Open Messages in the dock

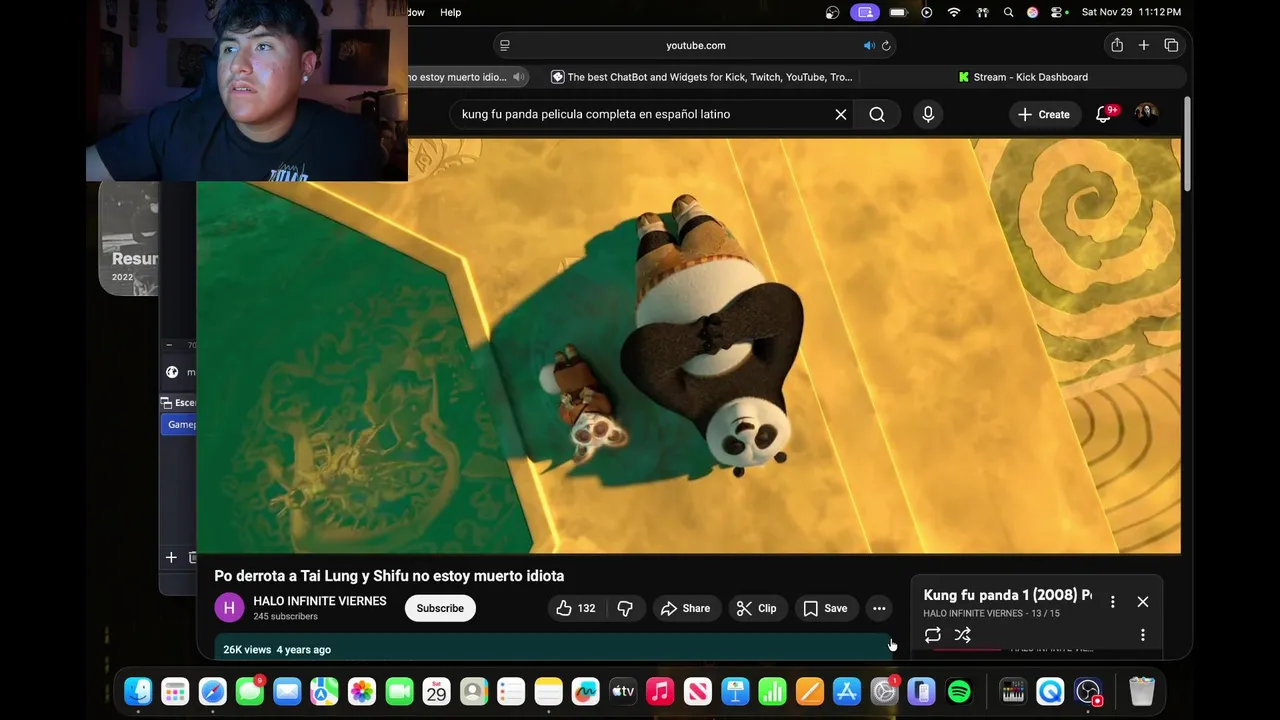click(x=250, y=691)
